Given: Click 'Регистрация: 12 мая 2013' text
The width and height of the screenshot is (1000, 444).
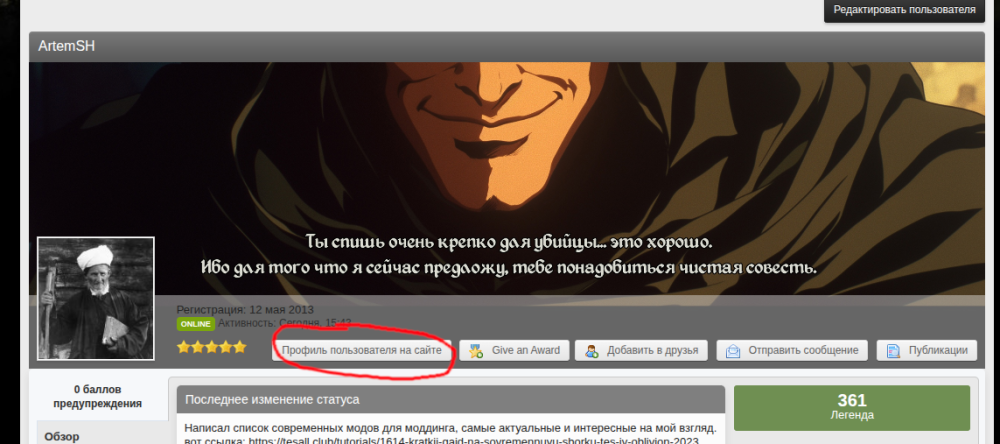Looking at the screenshot, I should tap(245, 309).
